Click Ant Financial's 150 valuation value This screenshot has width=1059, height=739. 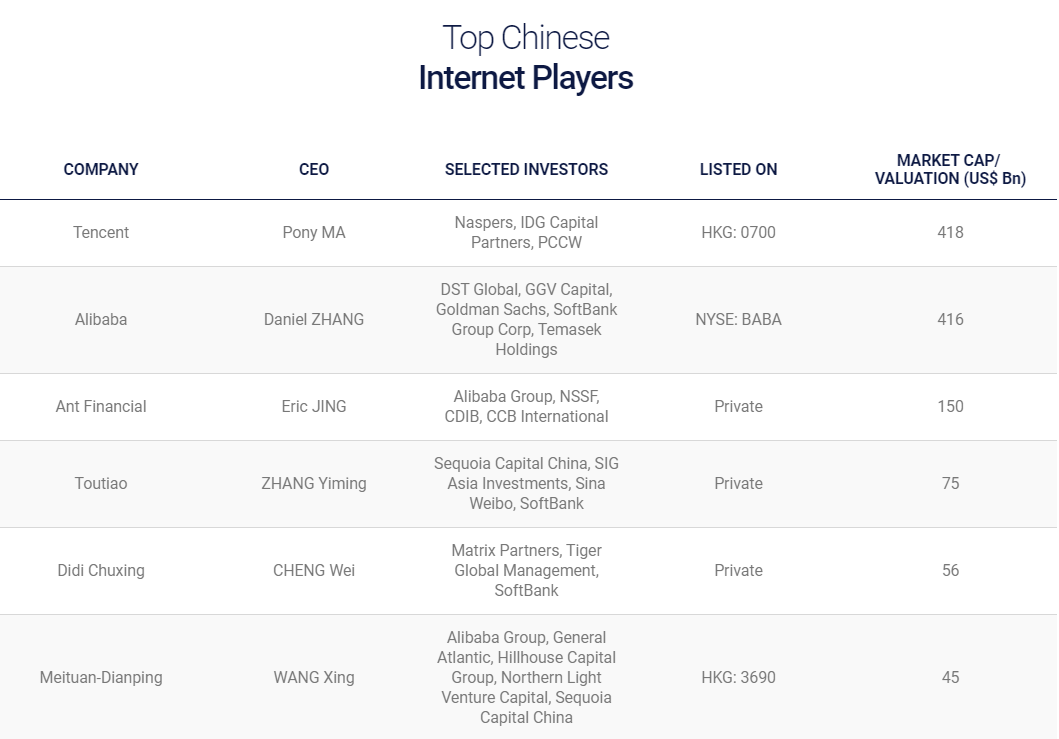pyautogui.click(x=950, y=407)
